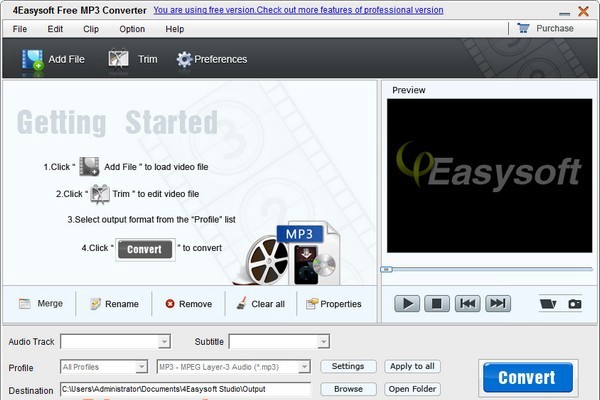600x400 pixels.
Task: Click Convert sample button in step 4
Action: (x=145, y=250)
